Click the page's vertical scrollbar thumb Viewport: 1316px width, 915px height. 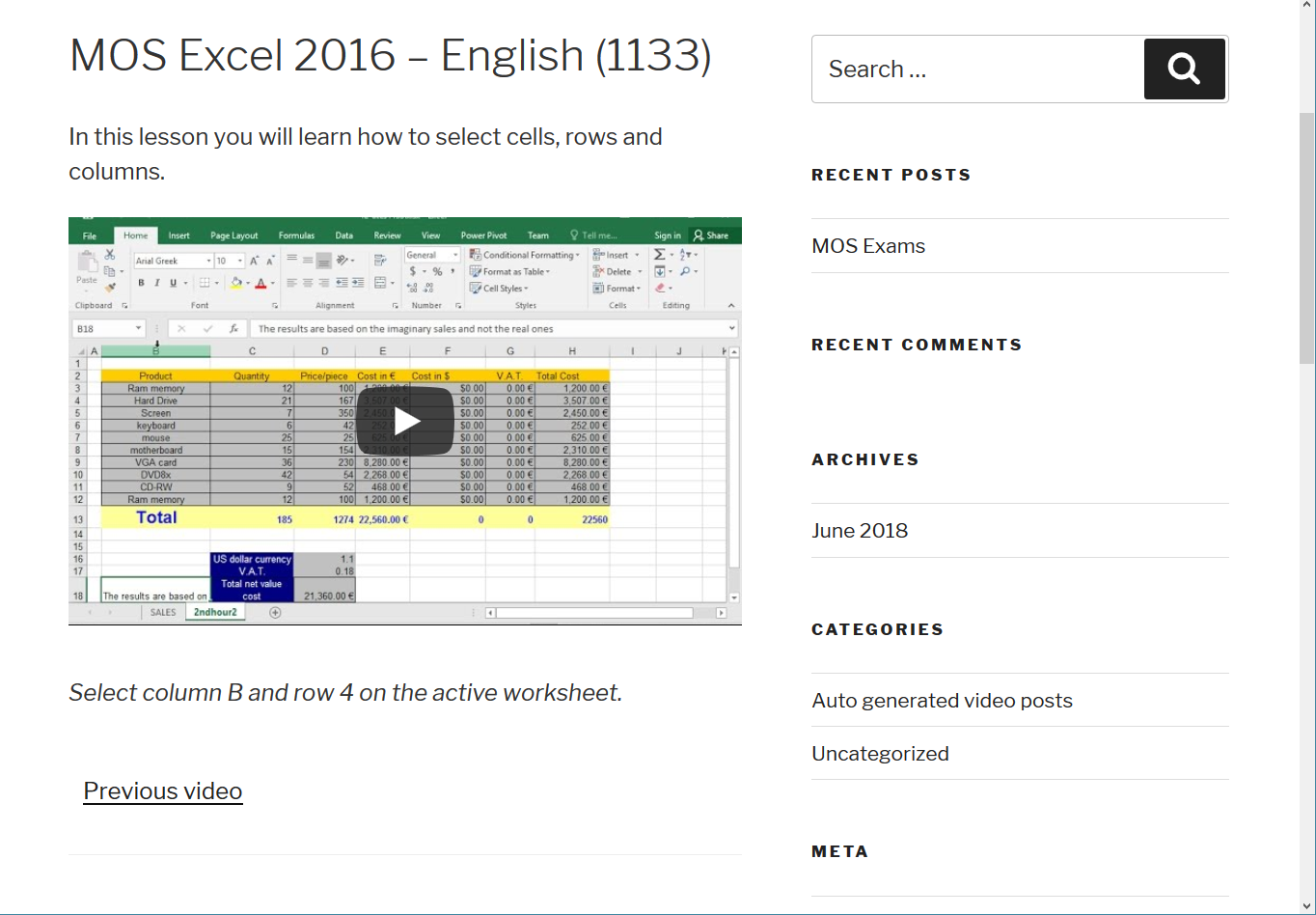pos(1307,236)
